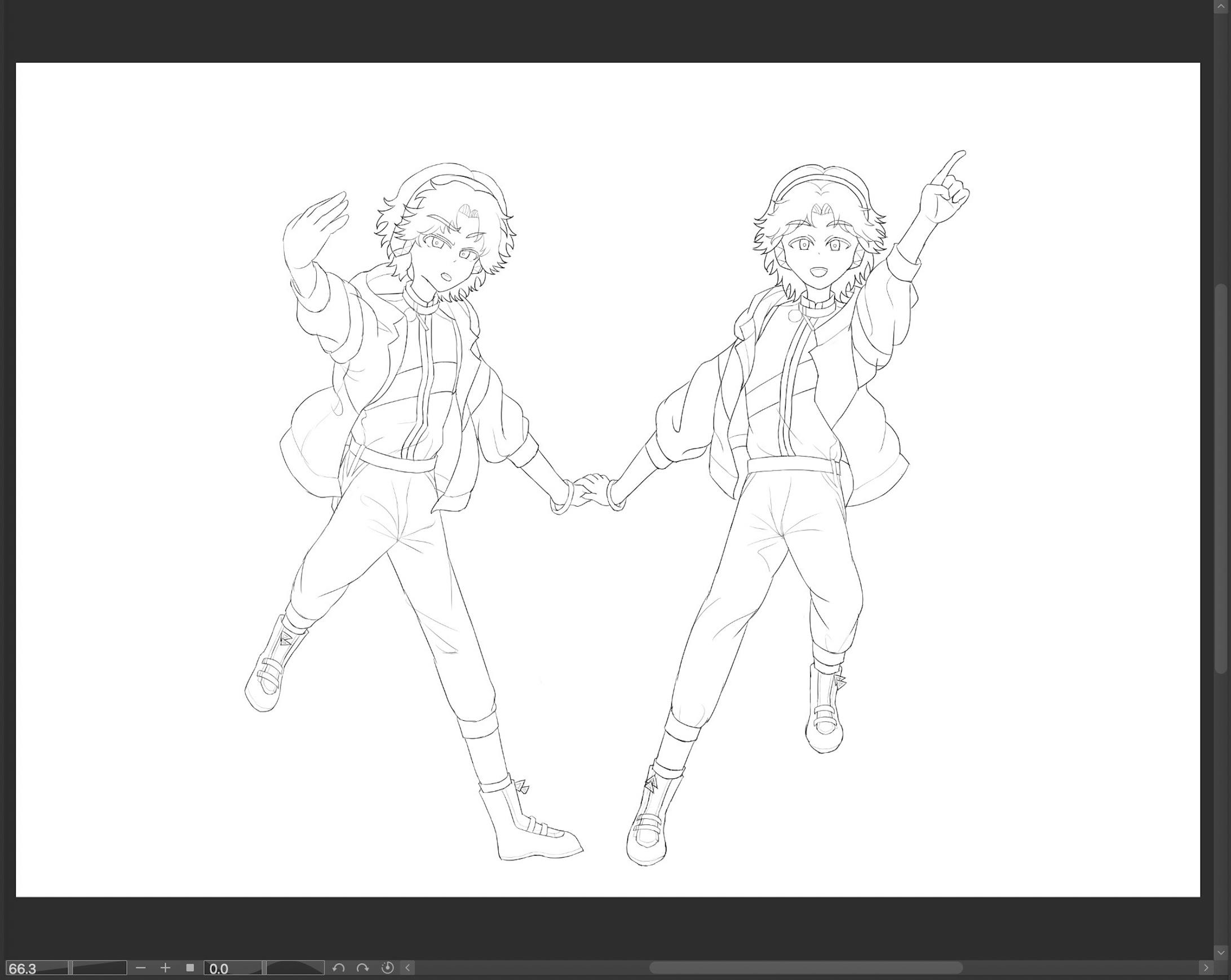This screenshot has width=1231, height=980.
Task: Click vertical scrollbar down arrow
Action: 1221,952
